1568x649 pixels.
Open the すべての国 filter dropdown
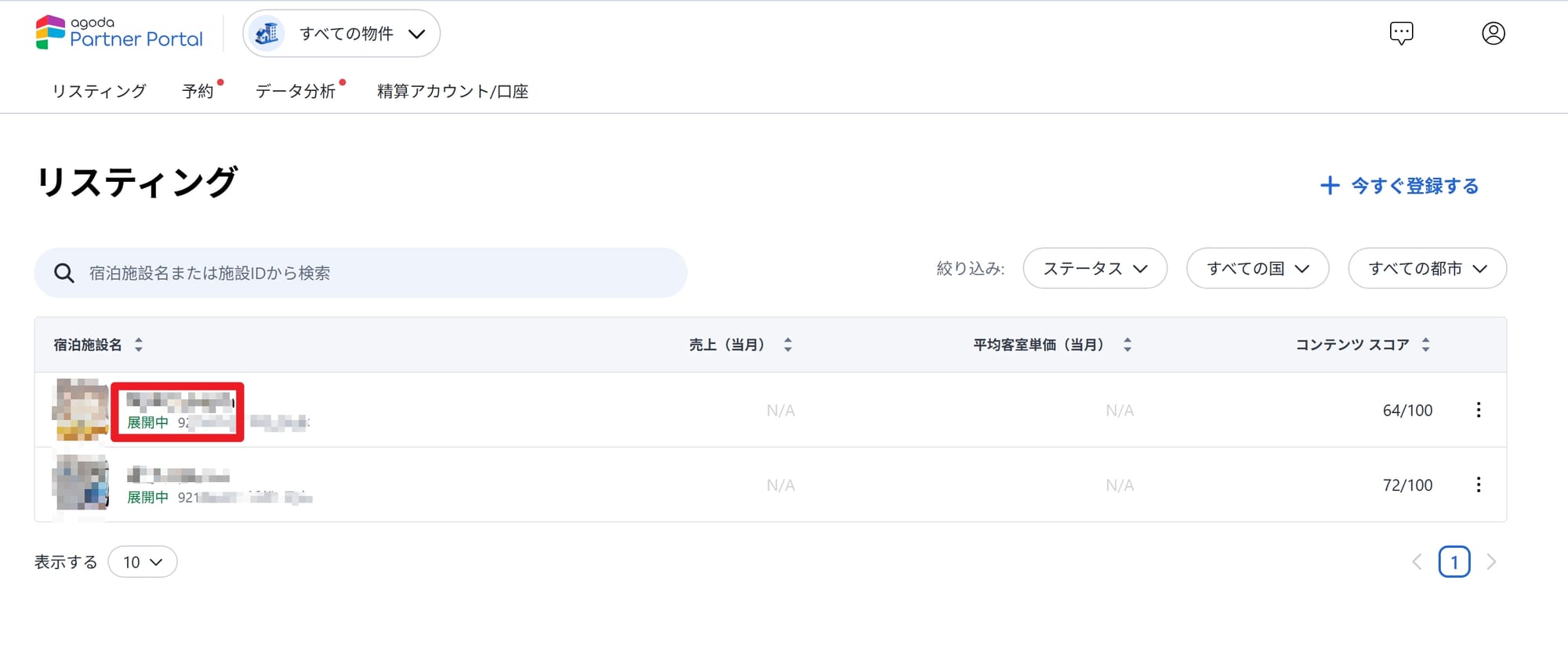tap(1258, 269)
